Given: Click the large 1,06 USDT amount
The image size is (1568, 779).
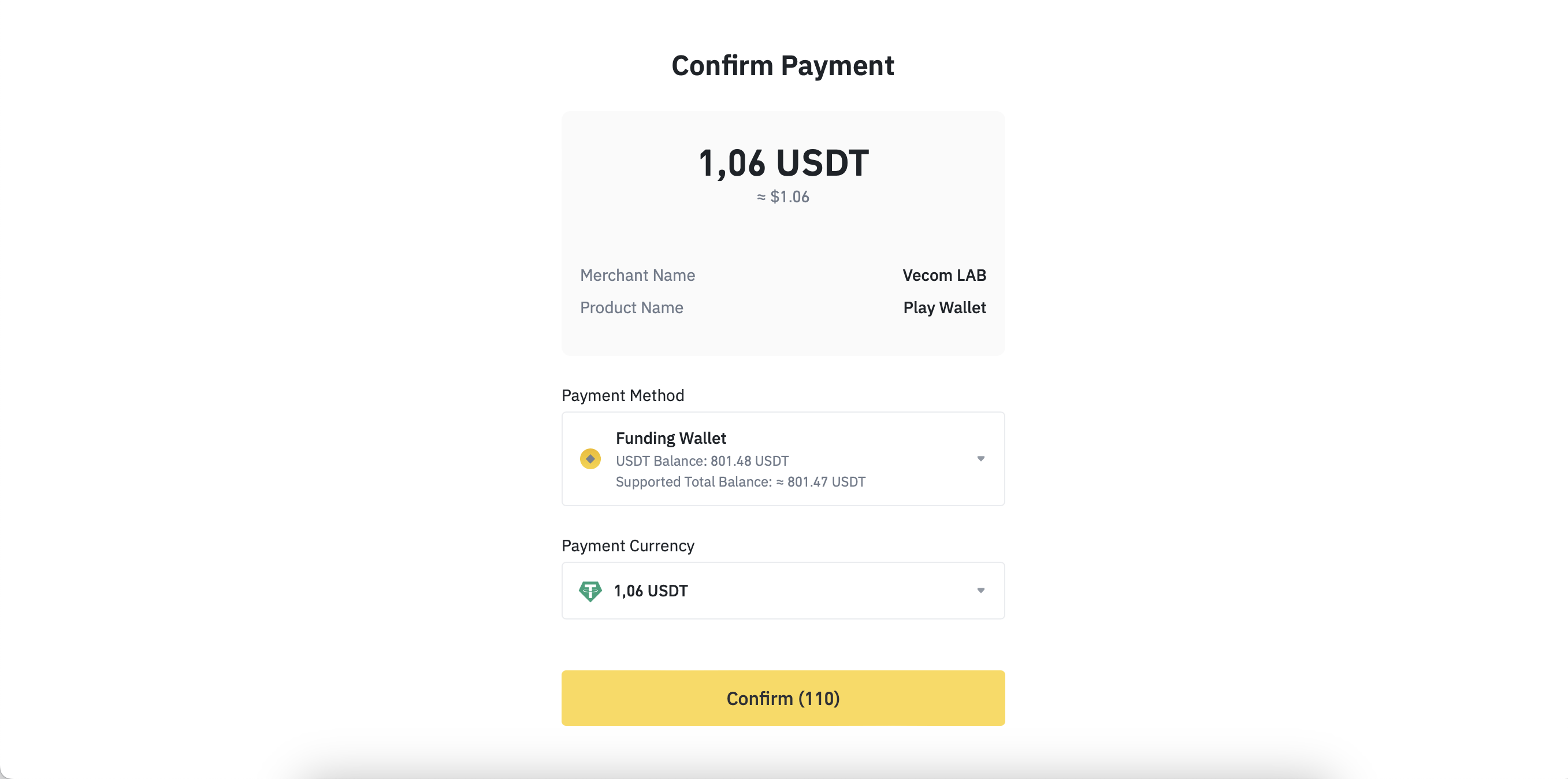Looking at the screenshot, I should coord(783,163).
